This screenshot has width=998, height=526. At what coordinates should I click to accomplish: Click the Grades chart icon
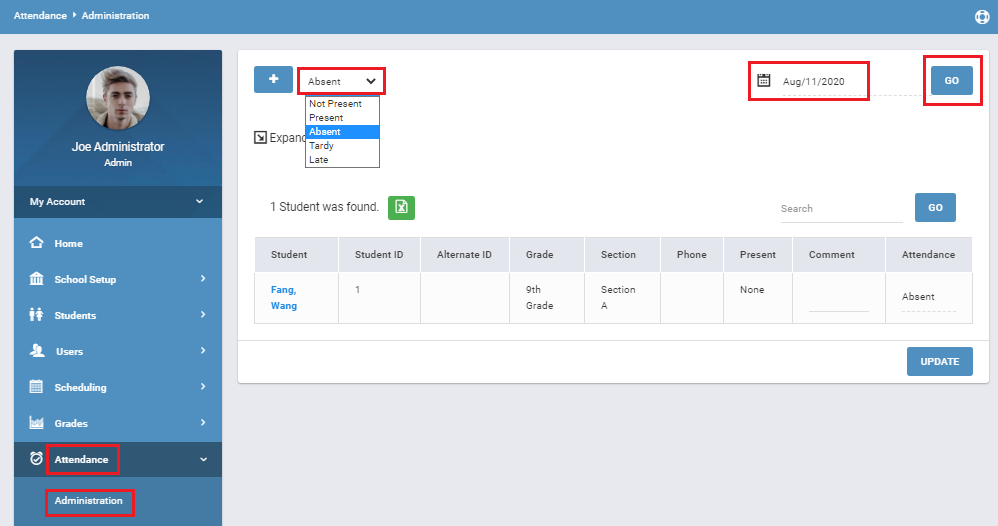coord(36,423)
